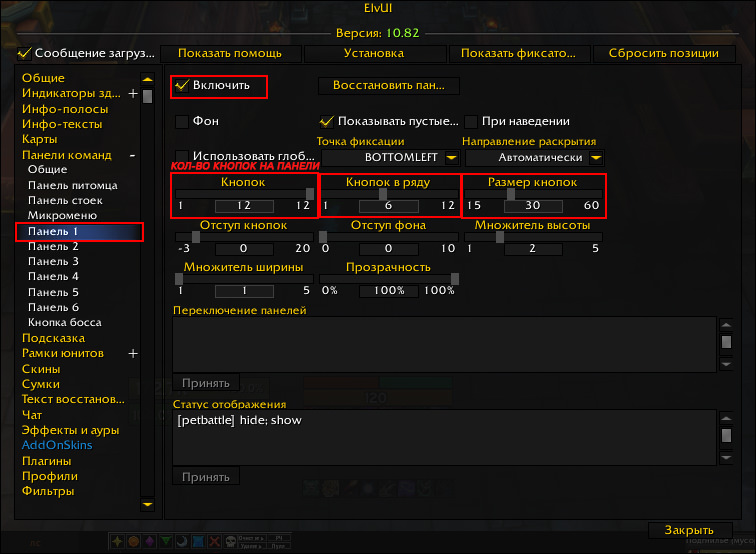The height and width of the screenshot is (554, 756).
Task: Click Восстановить пан... button
Action: [x=389, y=86]
